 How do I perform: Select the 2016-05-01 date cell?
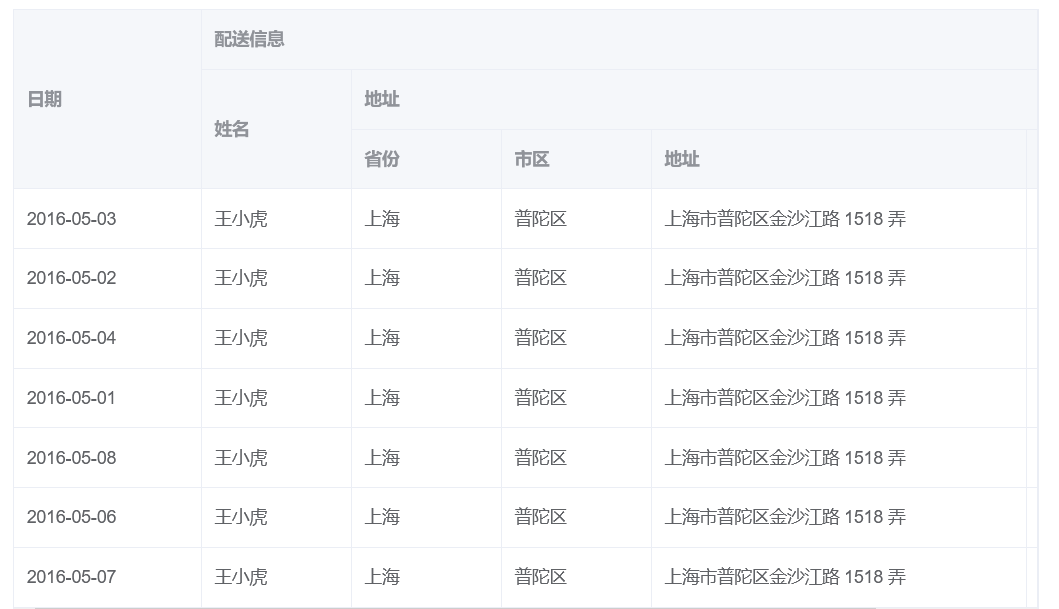[71, 398]
